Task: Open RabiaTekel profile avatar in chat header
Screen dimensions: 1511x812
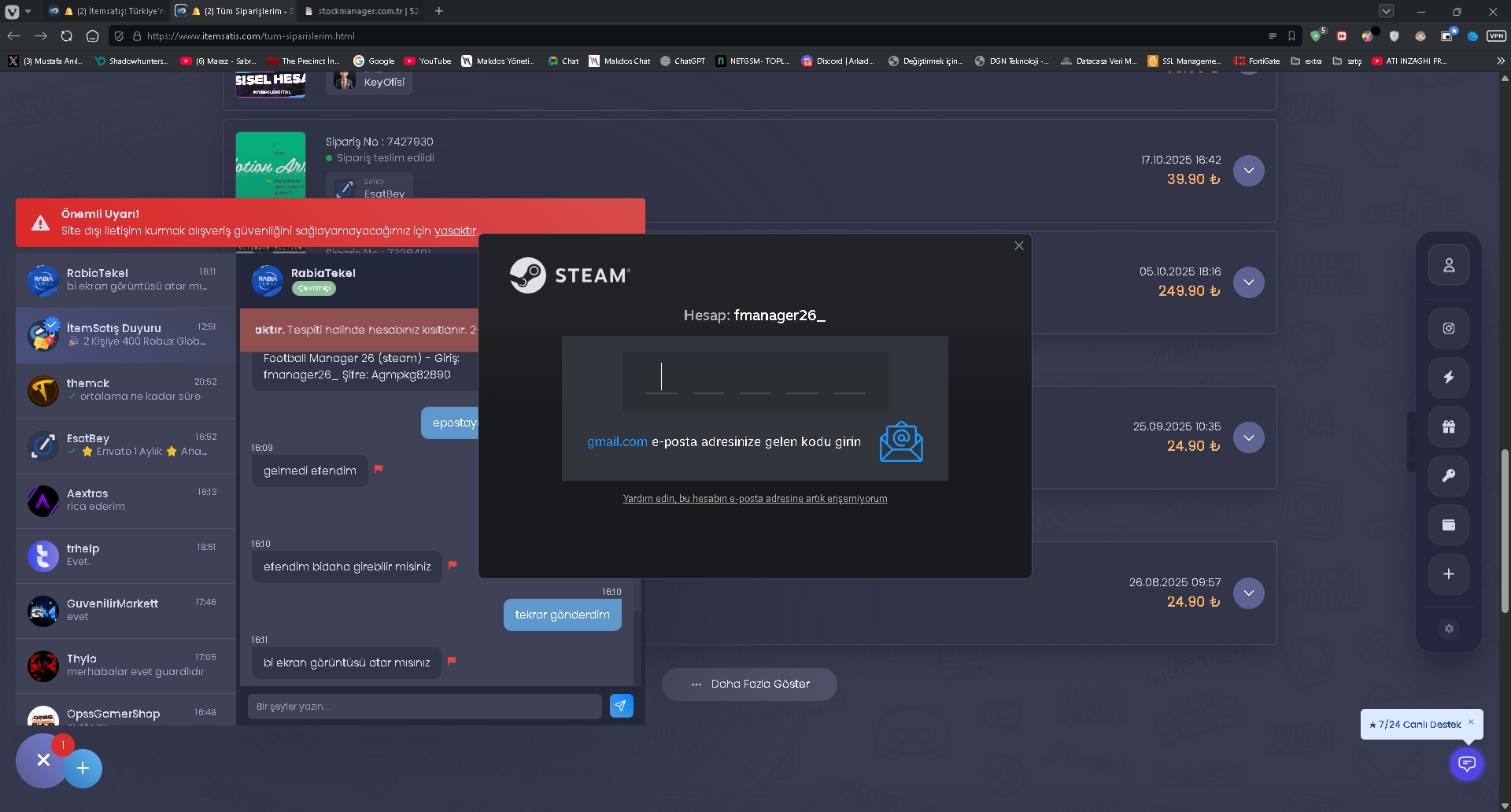Action: click(x=268, y=281)
